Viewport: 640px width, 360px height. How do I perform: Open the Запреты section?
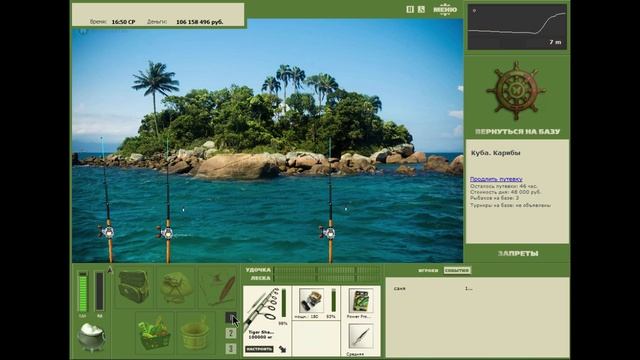518,253
